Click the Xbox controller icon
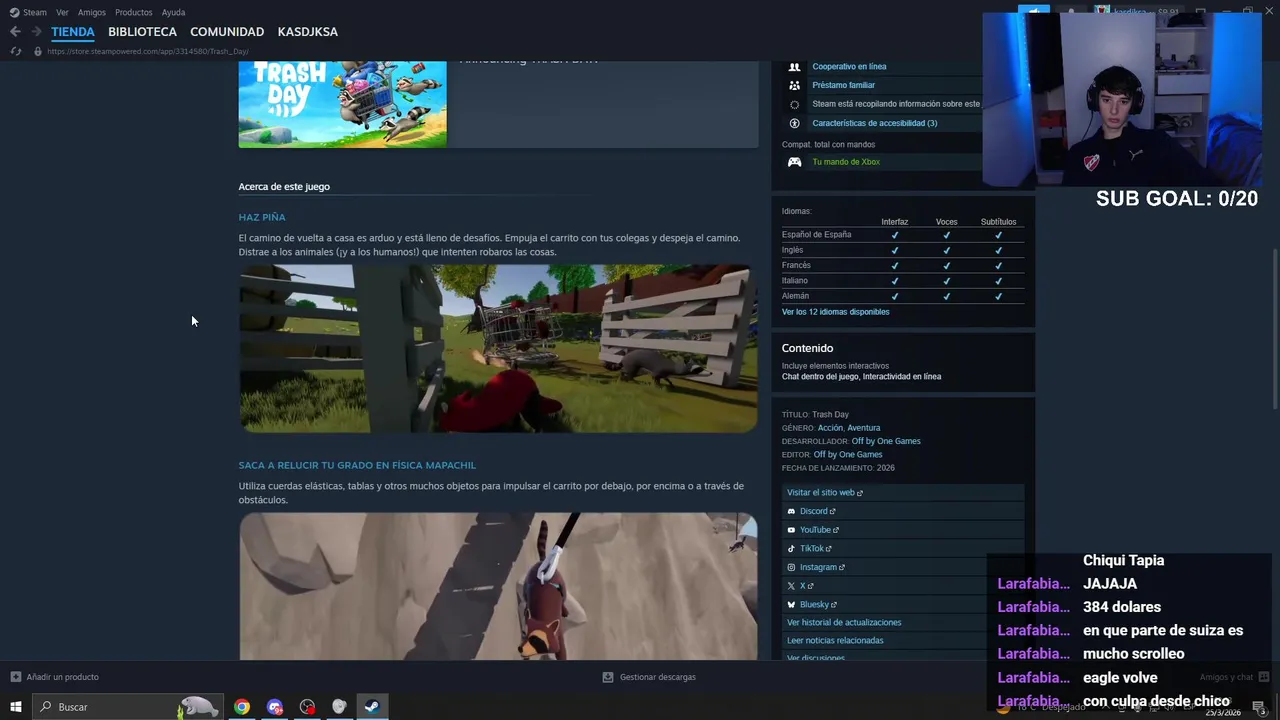This screenshot has width=1280, height=720. point(794,162)
